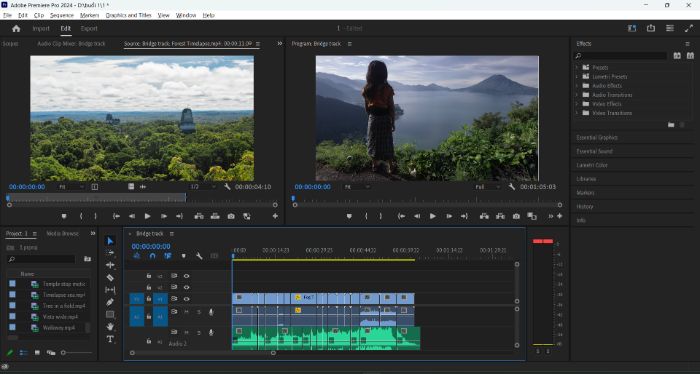The width and height of the screenshot is (700, 374).
Task: Open the Window menu
Action: coord(186,15)
